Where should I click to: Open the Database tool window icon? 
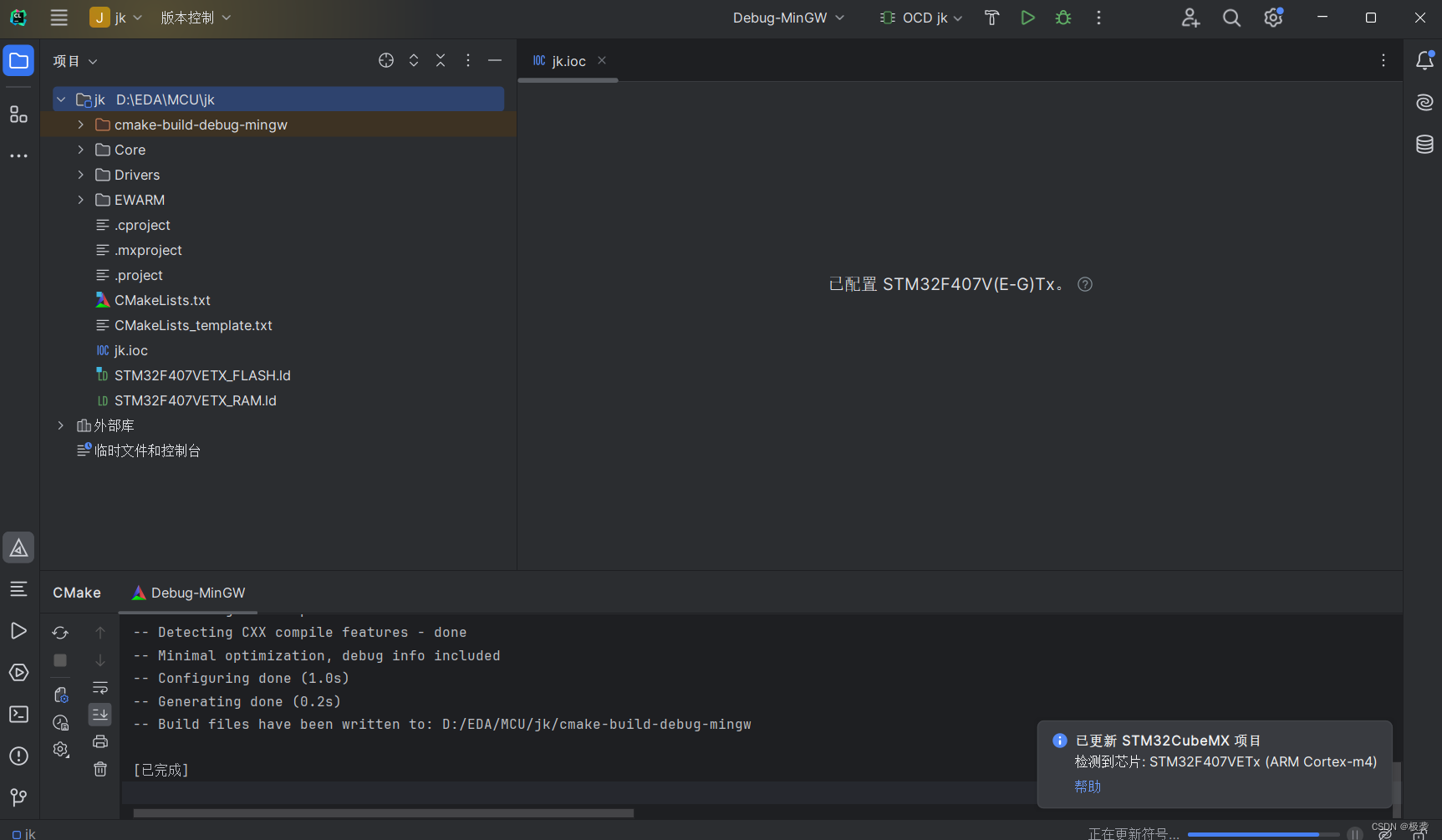point(1424,144)
